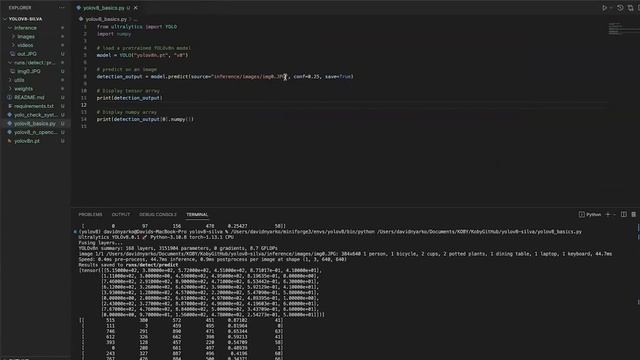Open Explorer more actions ellipsis
This screenshot has width=640, height=360.
[62, 8]
